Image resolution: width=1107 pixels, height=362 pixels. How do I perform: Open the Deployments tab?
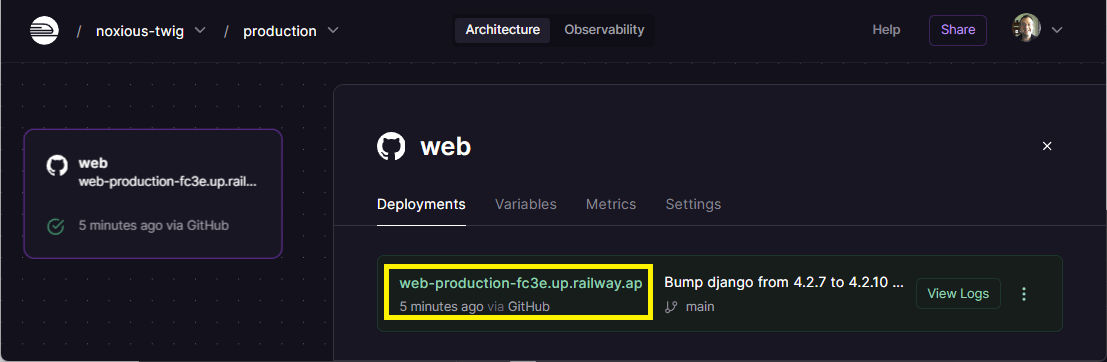click(x=421, y=205)
